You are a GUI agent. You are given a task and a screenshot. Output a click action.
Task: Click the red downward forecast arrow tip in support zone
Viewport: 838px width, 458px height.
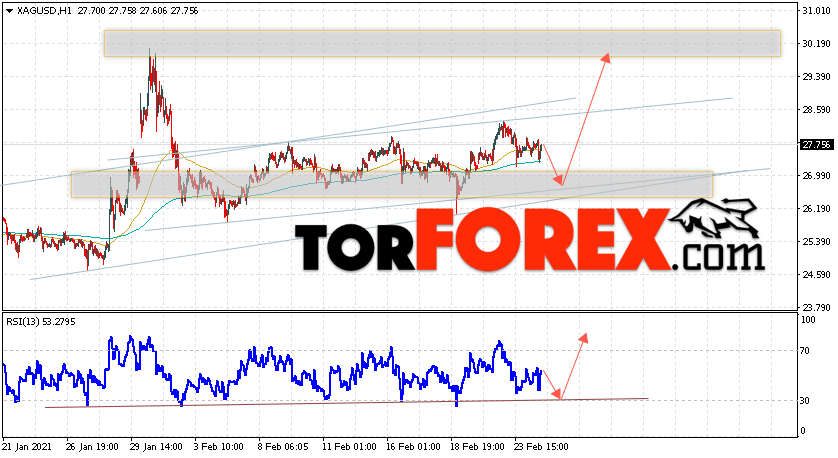click(x=561, y=183)
